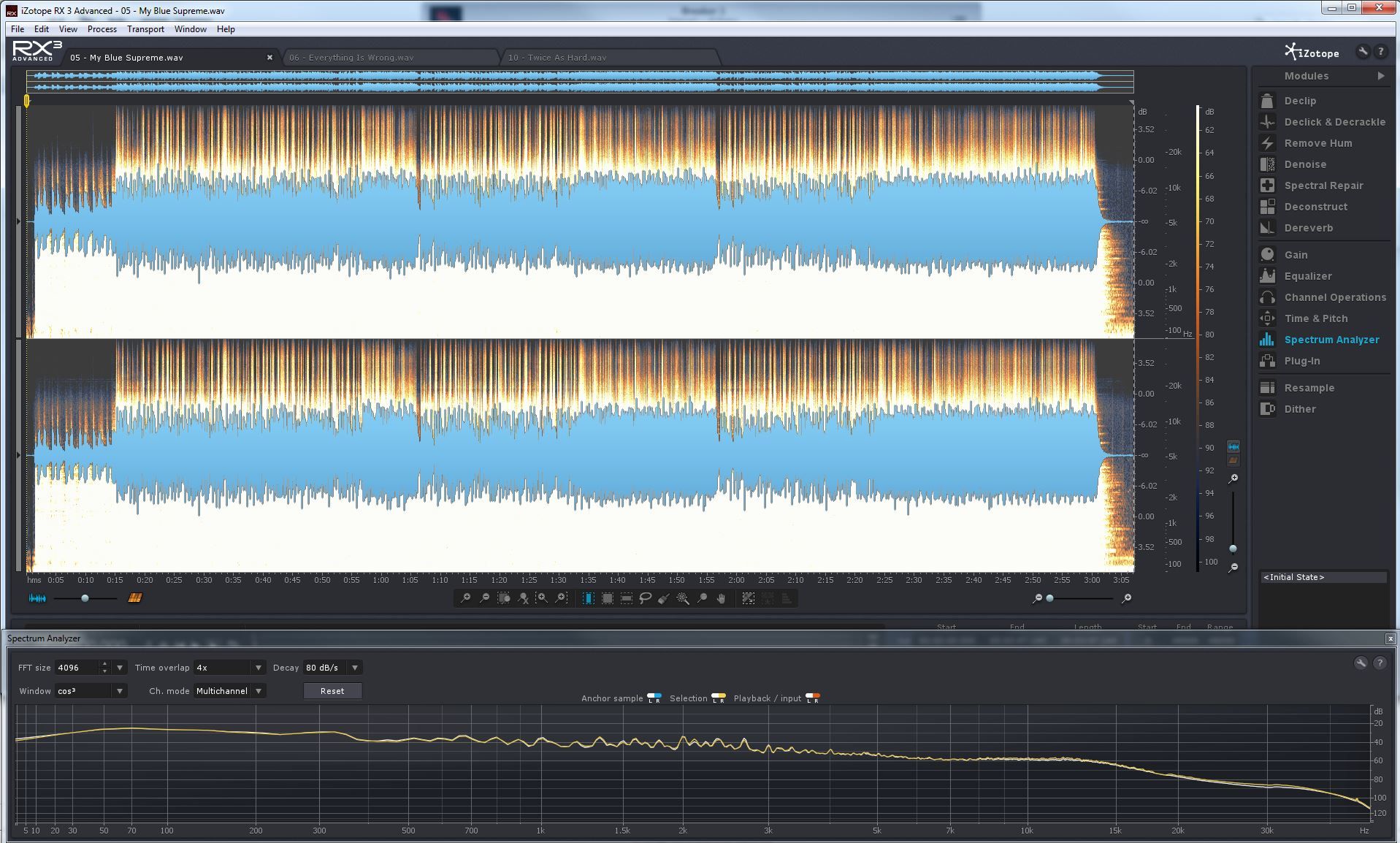Pick the Magic Wand selection tool
Viewport: 1400px width, 843px height.
[x=683, y=598]
